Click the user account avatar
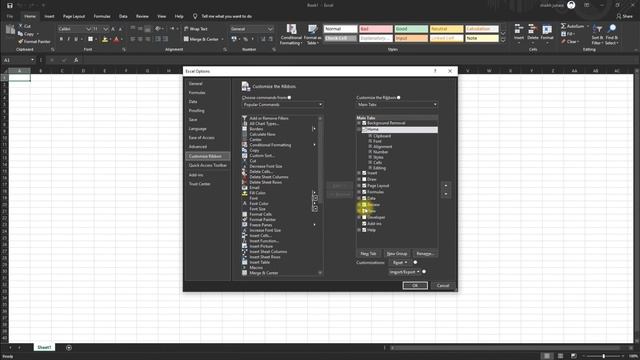This screenshot has width=640, height=360. coord(571,5)
